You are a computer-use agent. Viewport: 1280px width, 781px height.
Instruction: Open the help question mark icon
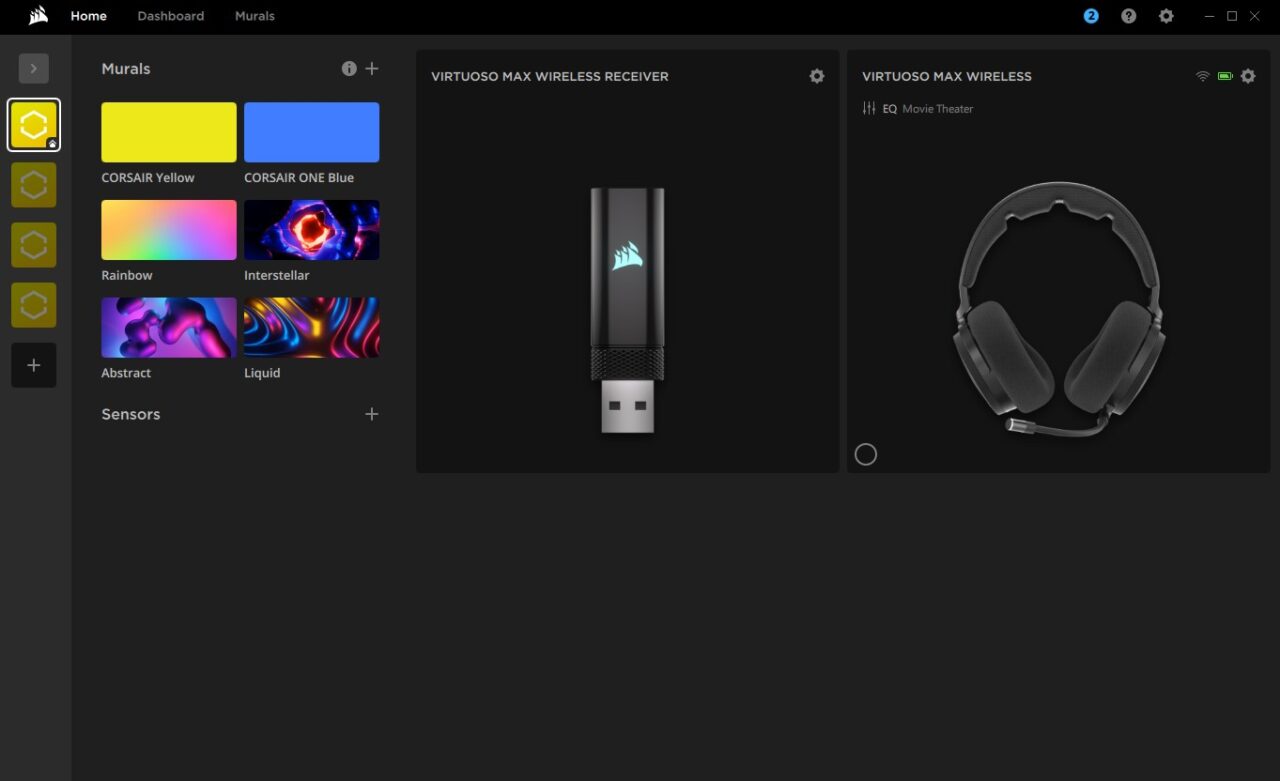(x=1128, y=16)
